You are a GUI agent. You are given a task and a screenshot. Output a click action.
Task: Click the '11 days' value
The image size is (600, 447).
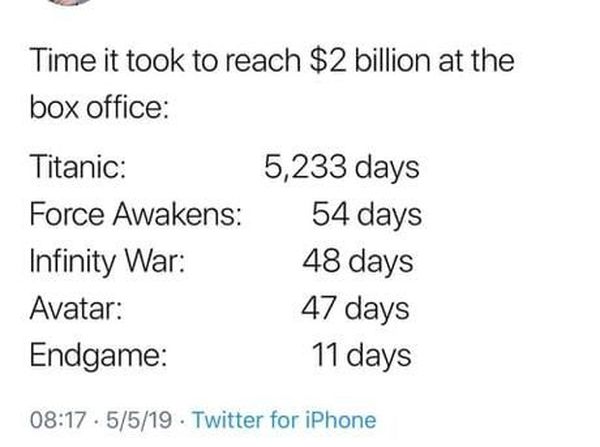click(361, 356)
